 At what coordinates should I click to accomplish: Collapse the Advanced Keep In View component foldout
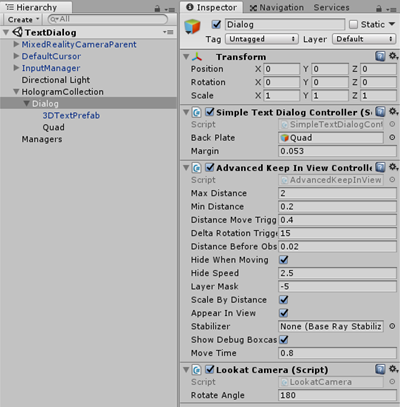[186, 168]
